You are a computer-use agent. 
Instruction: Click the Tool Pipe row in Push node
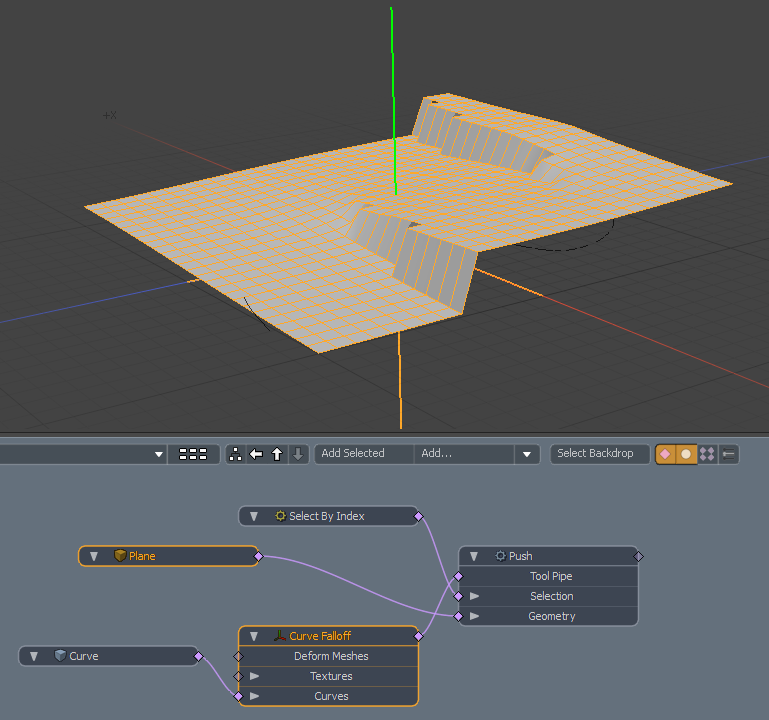click(551, 576)
